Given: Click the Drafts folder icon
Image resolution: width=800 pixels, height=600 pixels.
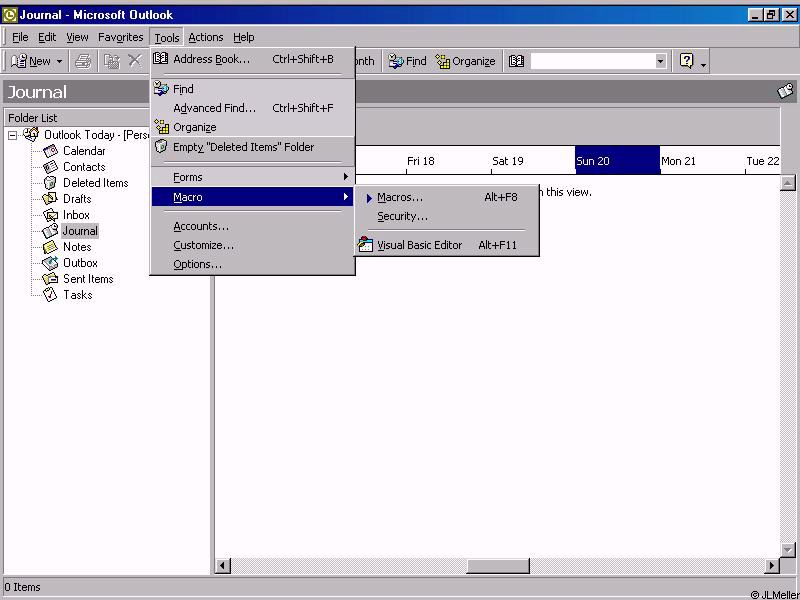Looking at the screenshot, I should click(51, 199).
